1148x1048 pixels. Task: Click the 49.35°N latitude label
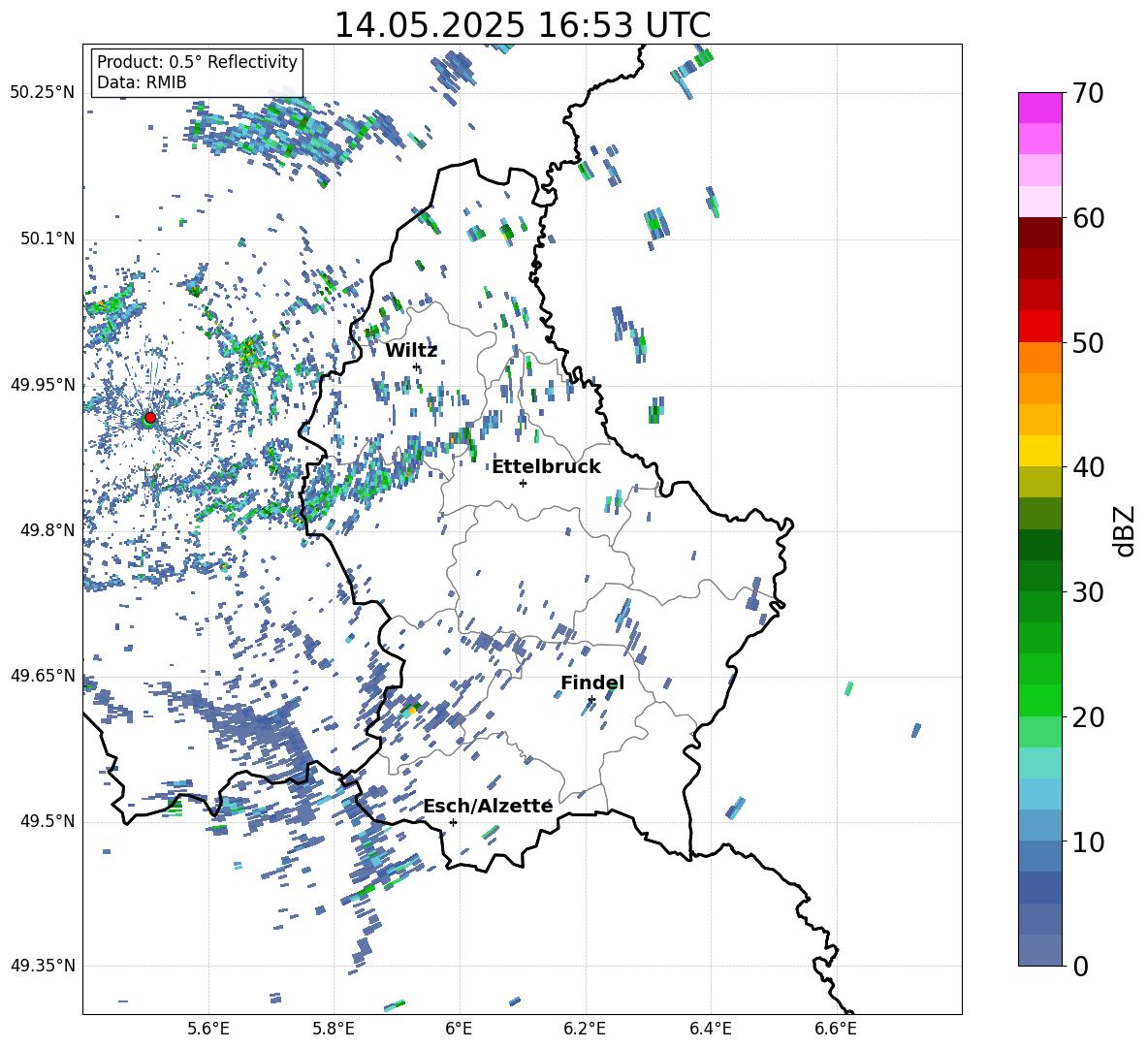pos(43,966)
